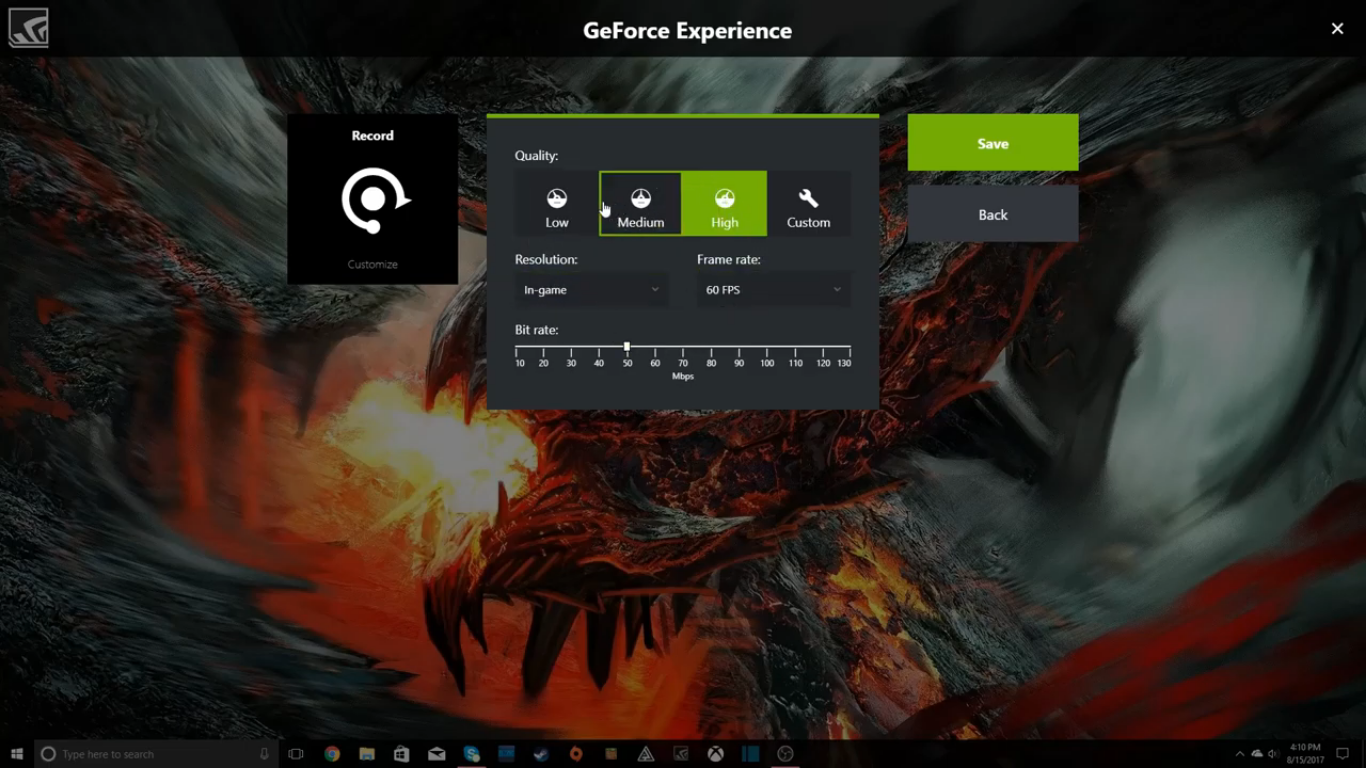Viewport: 1366px width, 768px height.
Task: Launch Google Chrome from the taskbar
Action: coord(332,754)
